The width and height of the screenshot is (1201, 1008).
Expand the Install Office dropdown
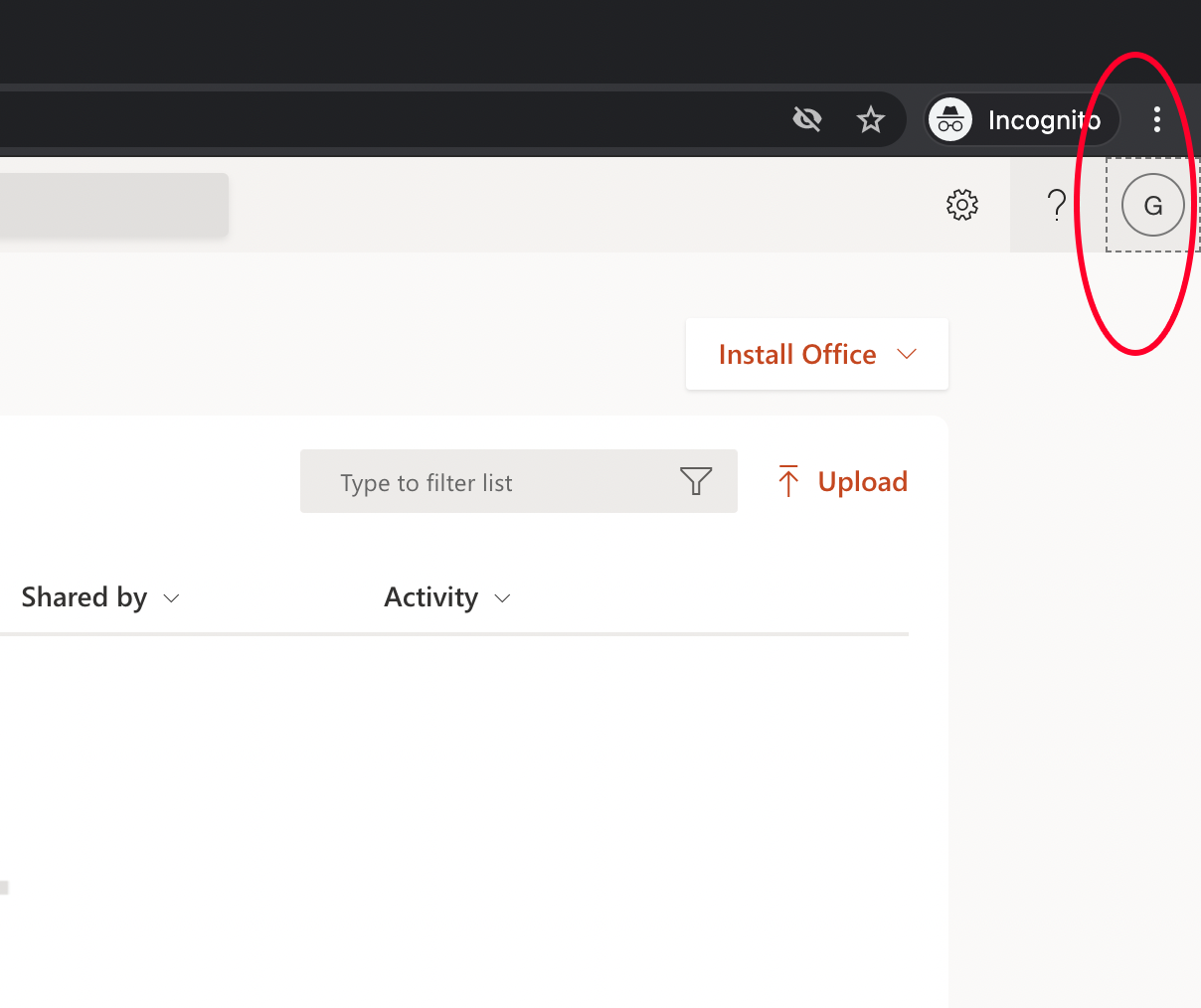pos(817,354)
